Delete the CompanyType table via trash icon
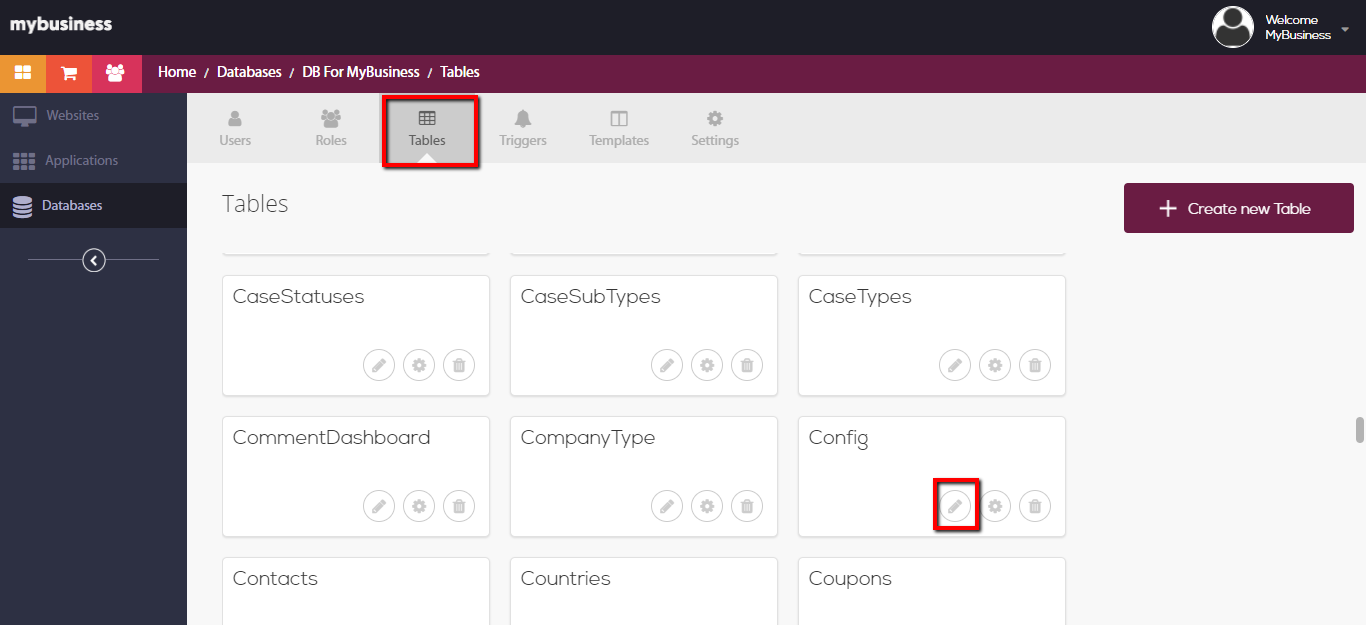Image resolution: width=1366 pixels, height=625 pixels. [x=747, y=506]
